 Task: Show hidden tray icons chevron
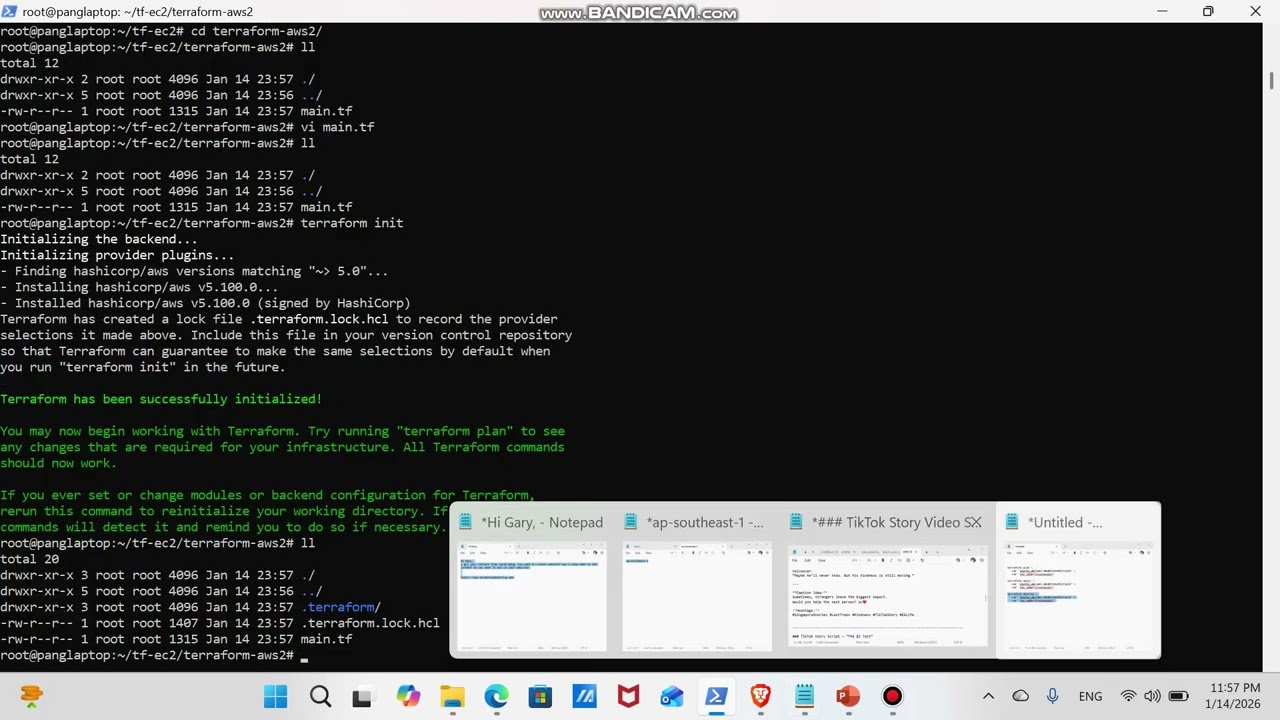[988, 696]
